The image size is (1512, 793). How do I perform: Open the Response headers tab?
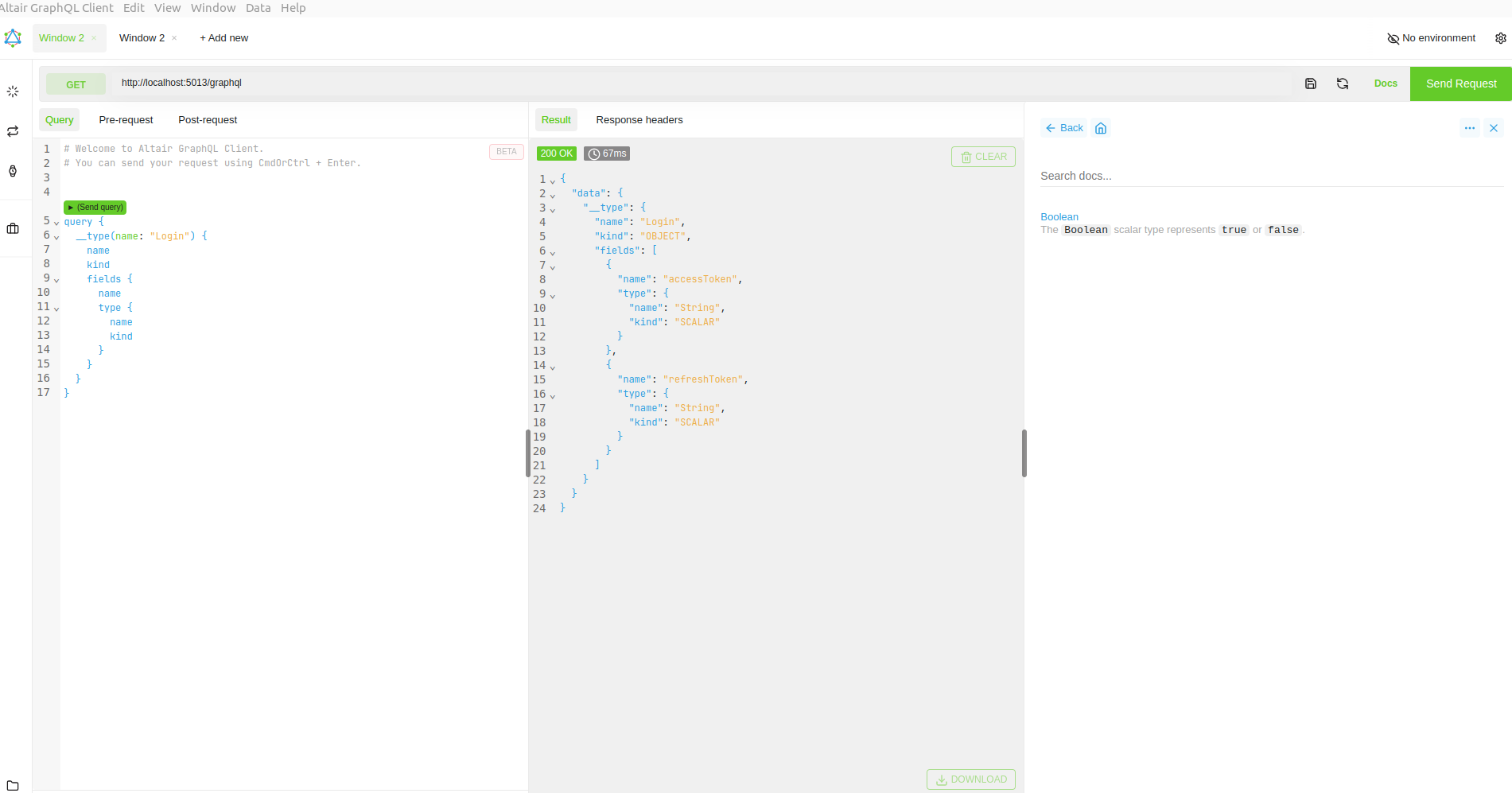[x=639, y=120]
